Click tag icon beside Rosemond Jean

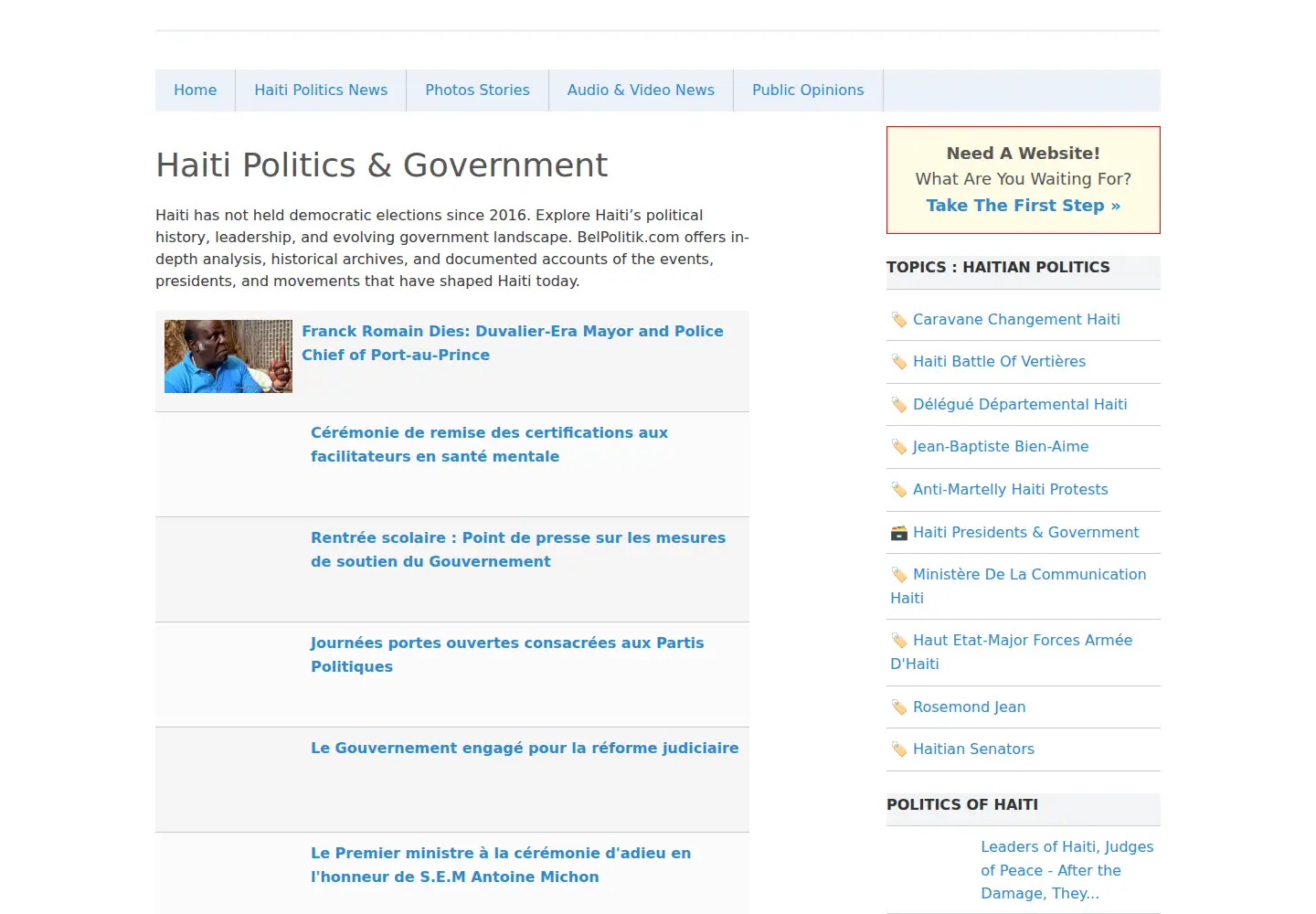coord(899,707)
